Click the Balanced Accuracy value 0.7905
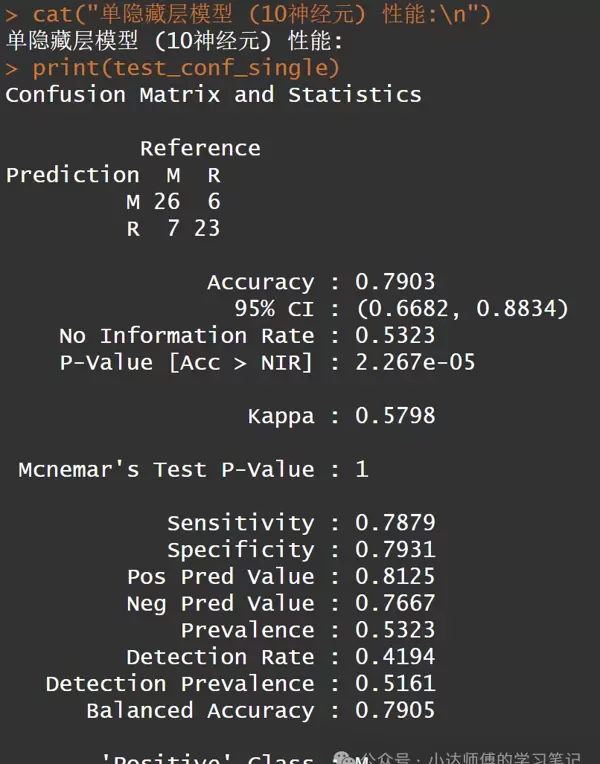Image resolution: width=600 pixels, height=764 pixels. coord(395,711)
